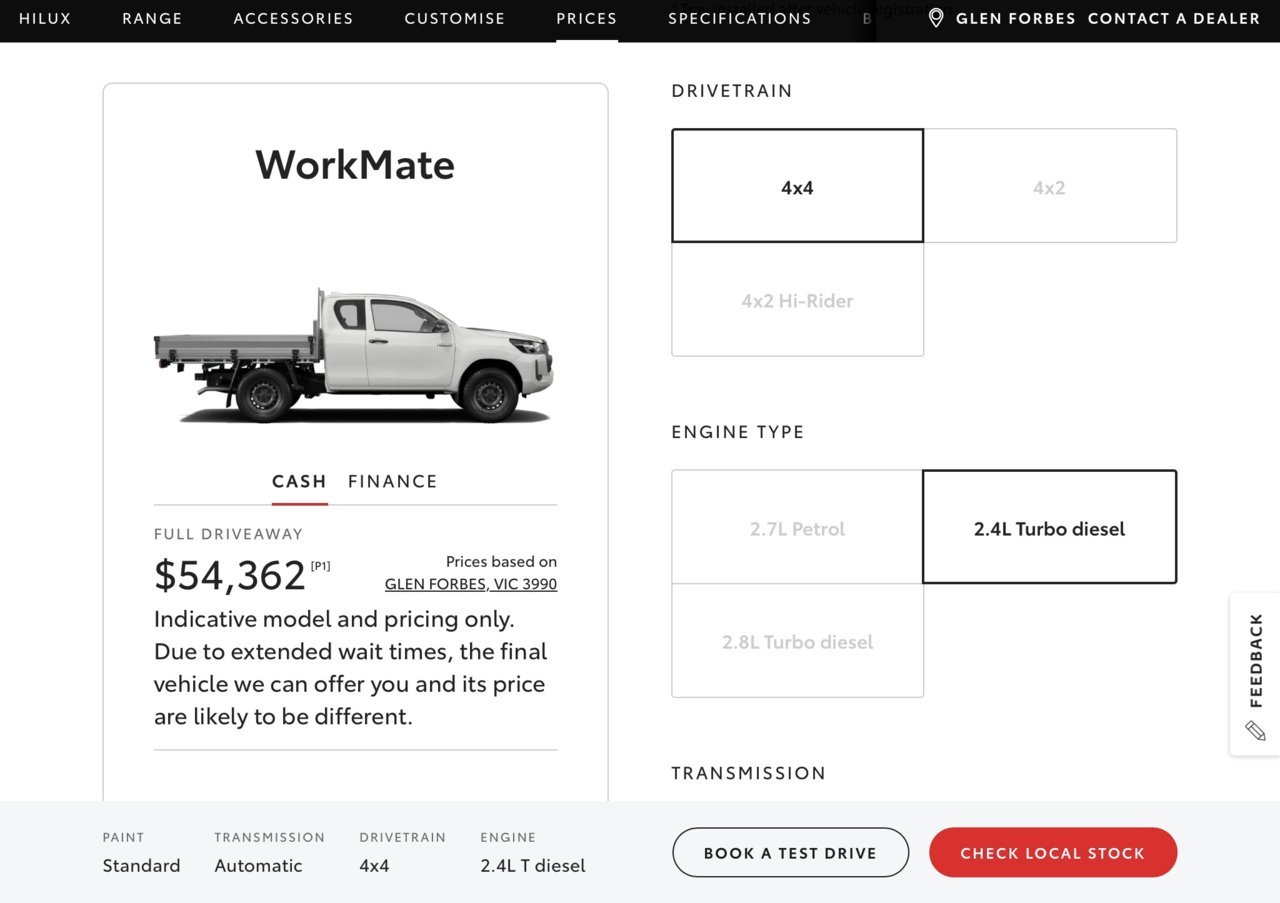The image size is (1280, 903).
Task: Open the Customise navigation item
Action: 455,18
